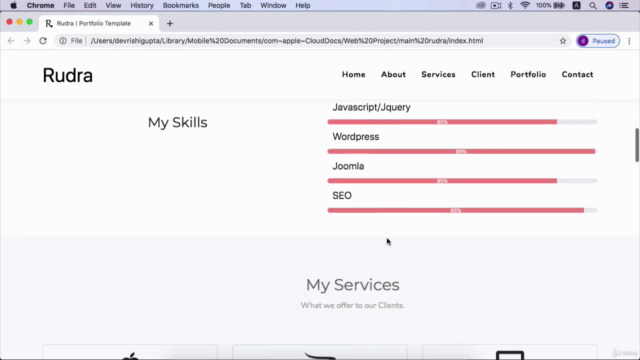Open a new tab with plus button

(x=170, y=24)
